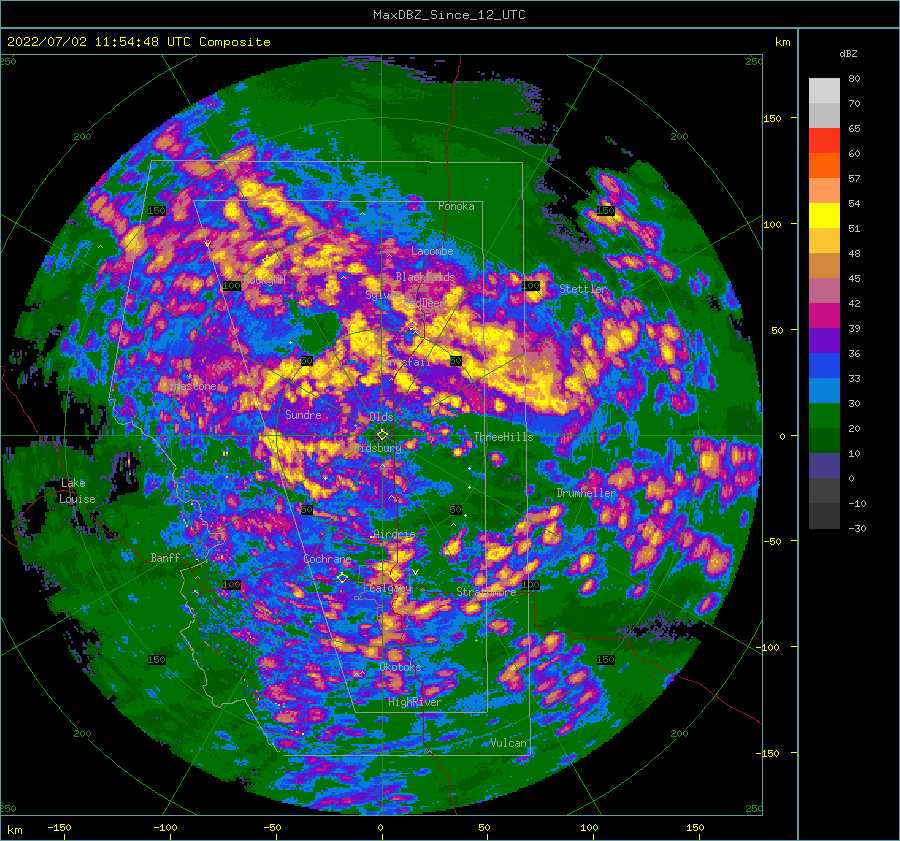The width and height of the screenshot is (900, 841).
Task: Choose the white 70-80 dBZ legend swatch
Action: coord(824,91)
